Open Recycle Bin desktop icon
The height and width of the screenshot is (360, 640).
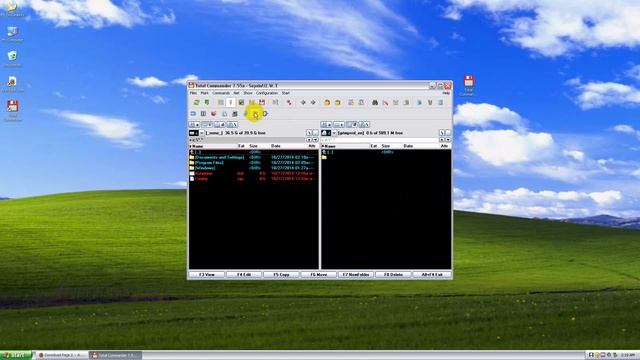12,59
